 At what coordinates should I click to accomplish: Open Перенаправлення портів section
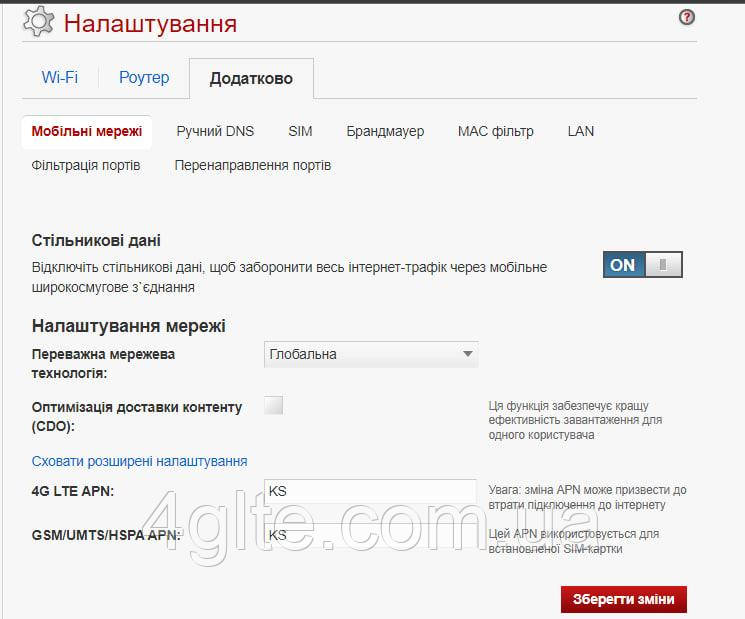pyautogui.click(x=252, y=165)
